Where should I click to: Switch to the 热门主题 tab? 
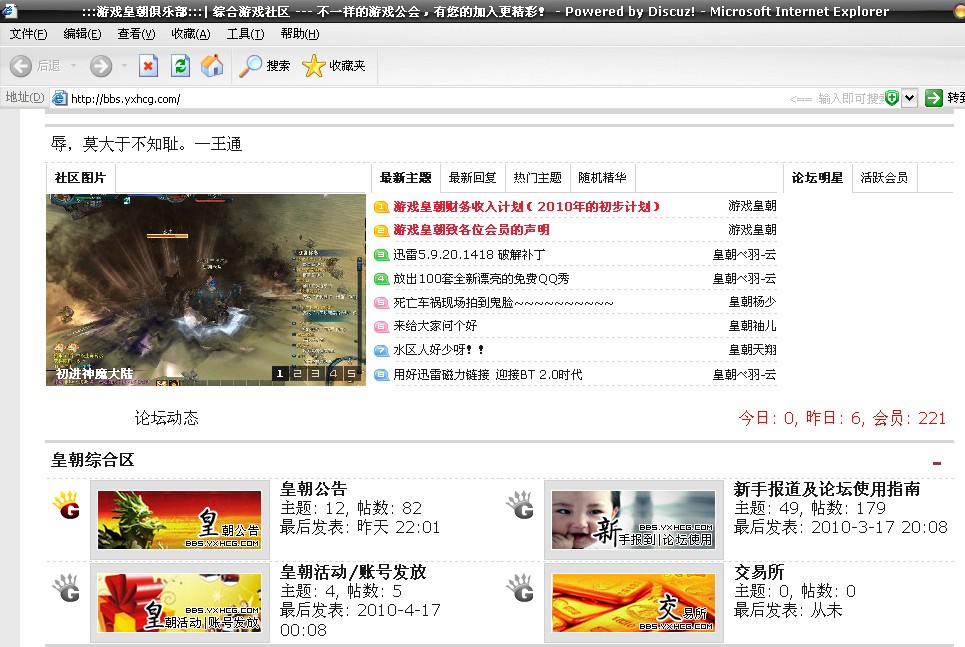tap(537, 178)
